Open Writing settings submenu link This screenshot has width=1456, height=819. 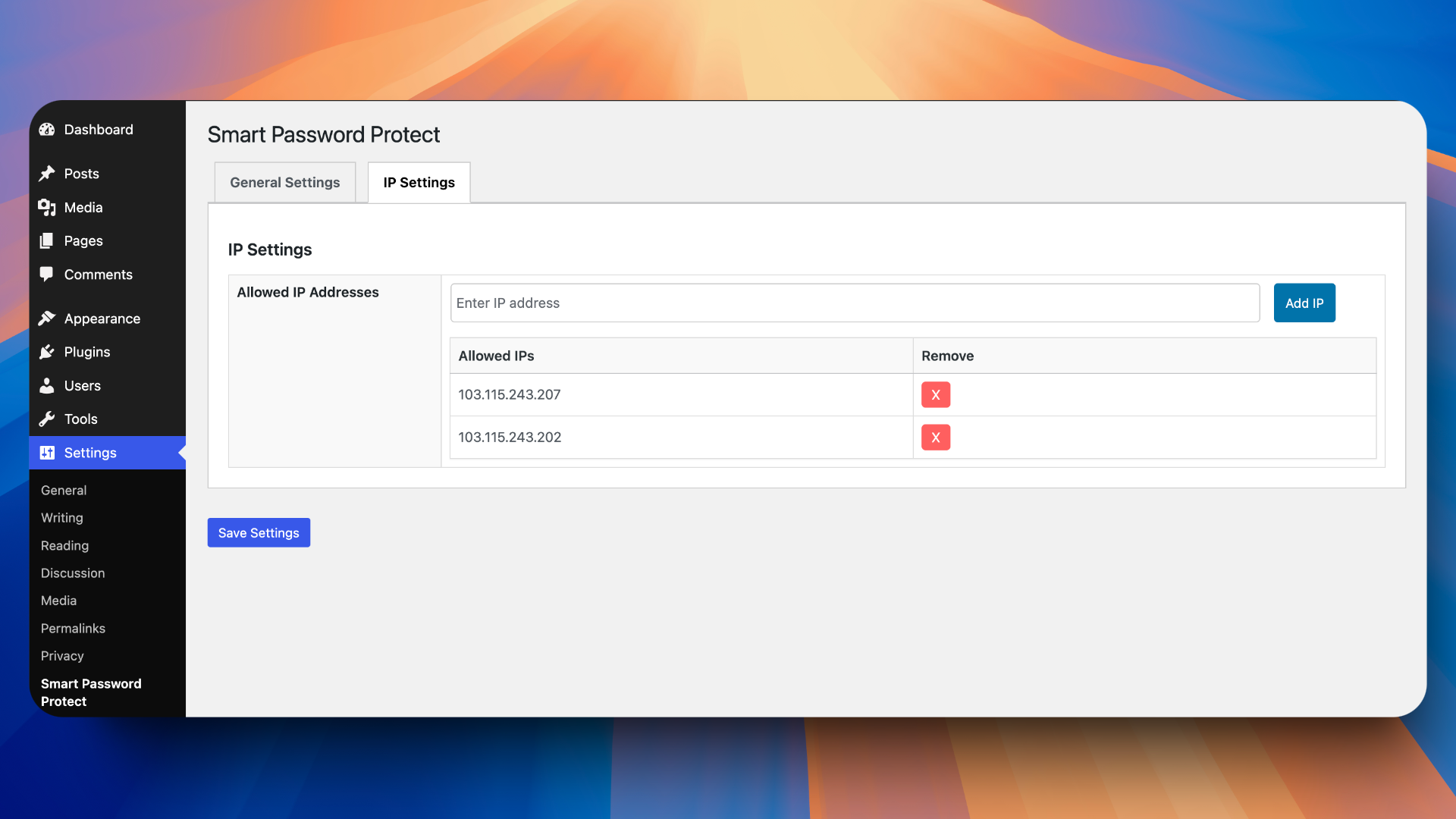62,517
